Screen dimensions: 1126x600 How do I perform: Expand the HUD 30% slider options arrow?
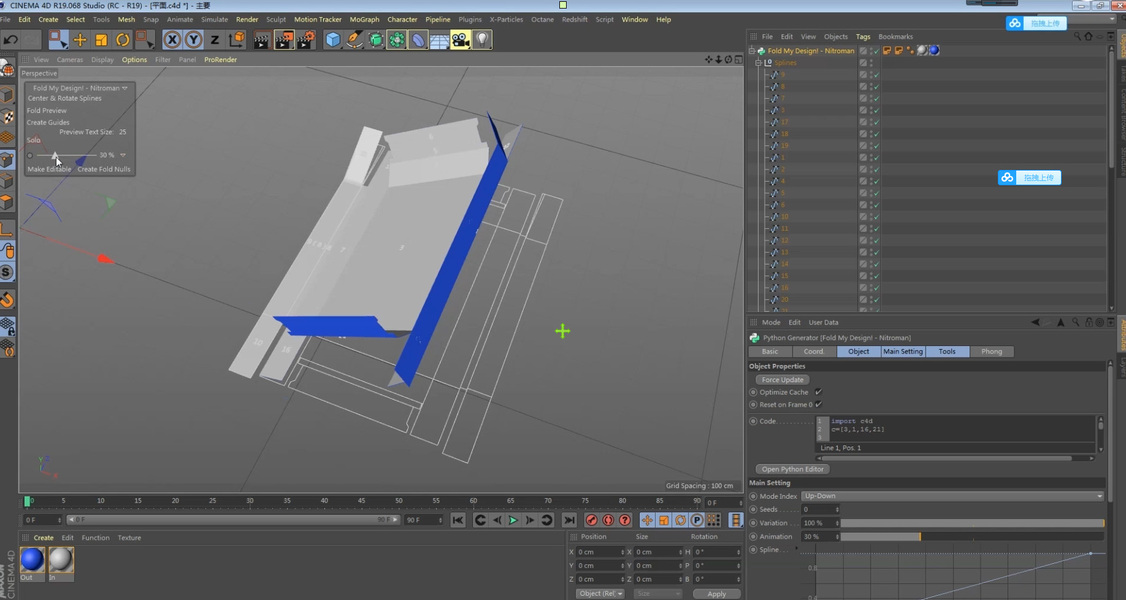coord(123,155)
